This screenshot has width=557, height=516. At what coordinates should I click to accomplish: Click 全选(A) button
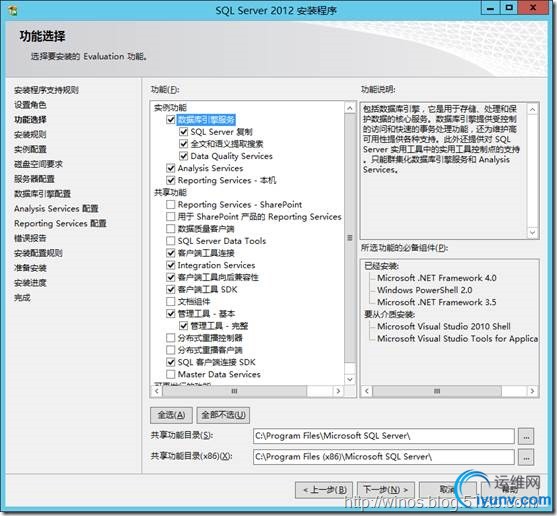pos(171,415)
